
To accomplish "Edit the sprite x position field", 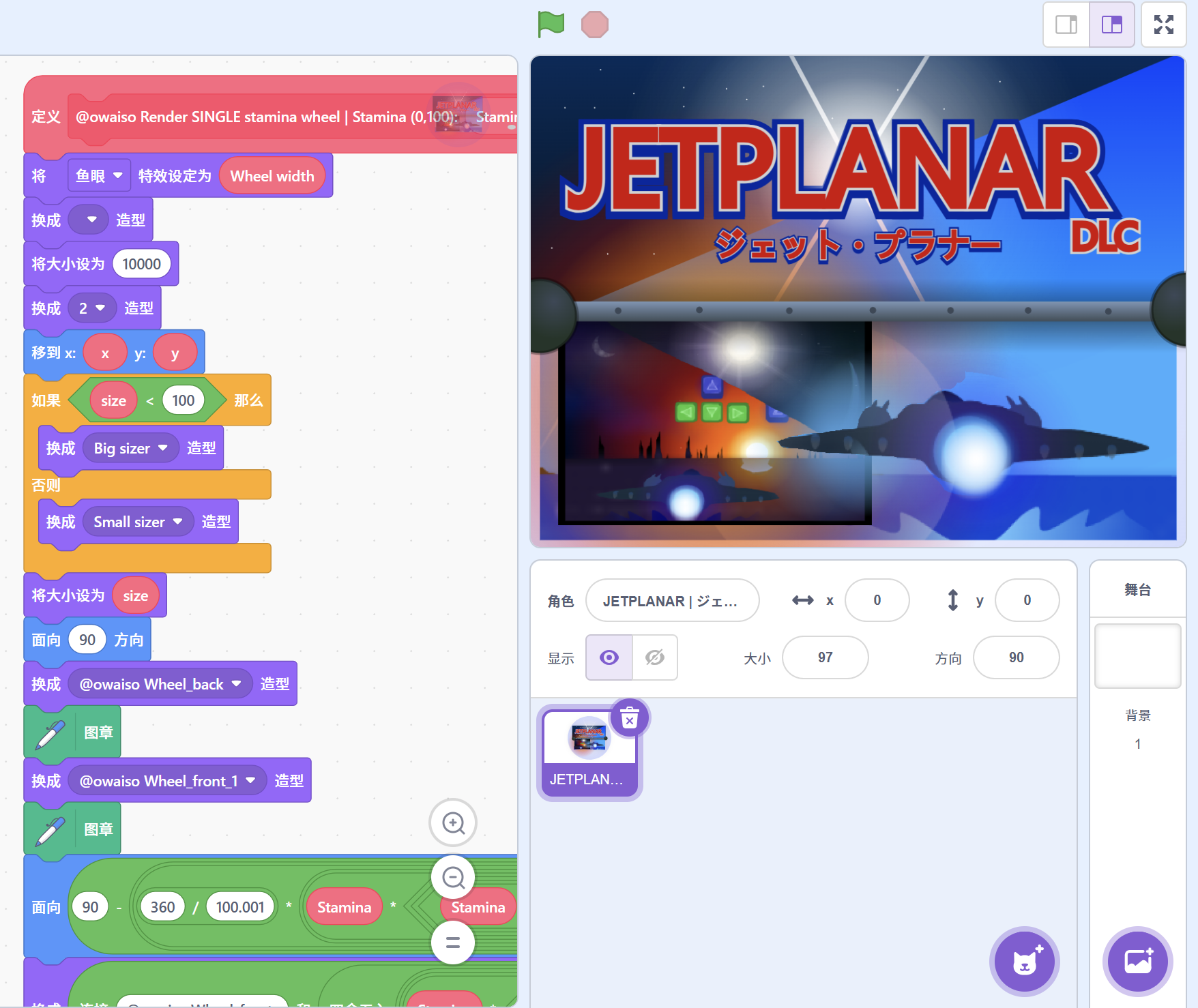I will (877, 600).
